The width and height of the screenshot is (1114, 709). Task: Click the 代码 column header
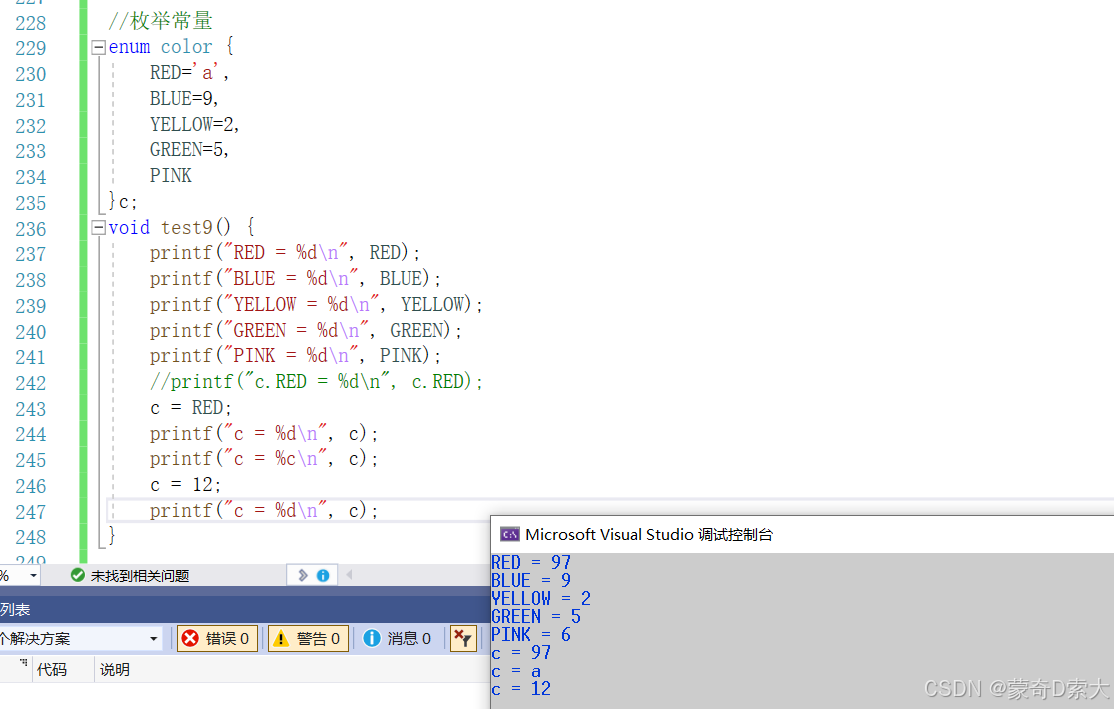[52, 669]
